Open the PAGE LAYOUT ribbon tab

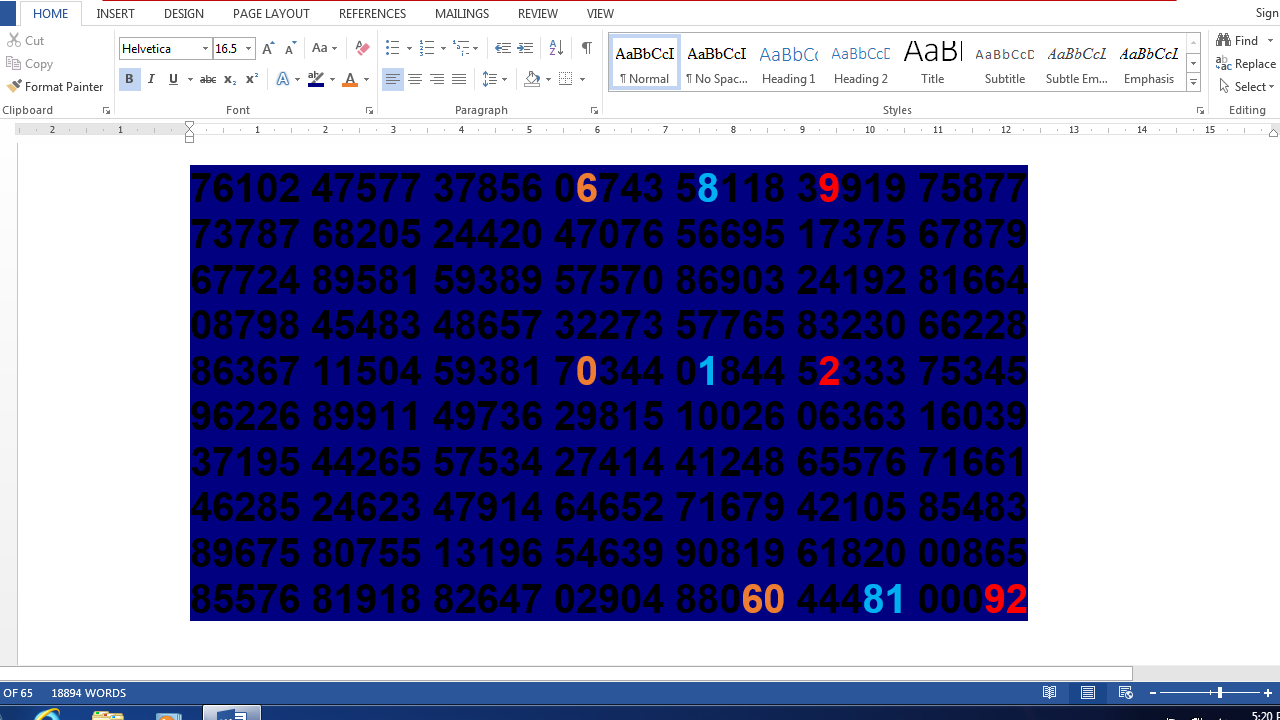coord(271,14)
